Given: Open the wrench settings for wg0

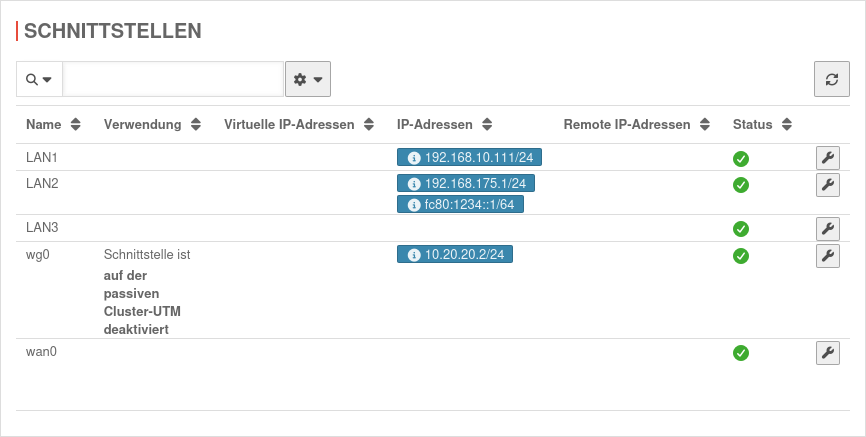Looking at the screenshot, I should coord(828,256).
